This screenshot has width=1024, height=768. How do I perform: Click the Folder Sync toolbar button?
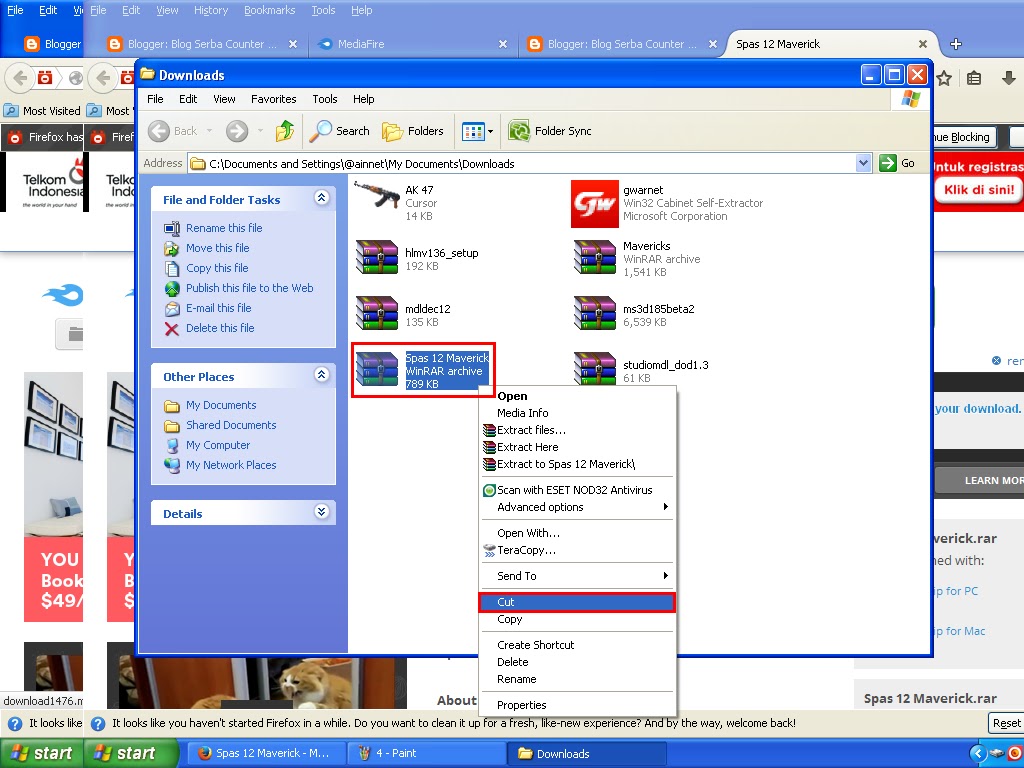550,131
